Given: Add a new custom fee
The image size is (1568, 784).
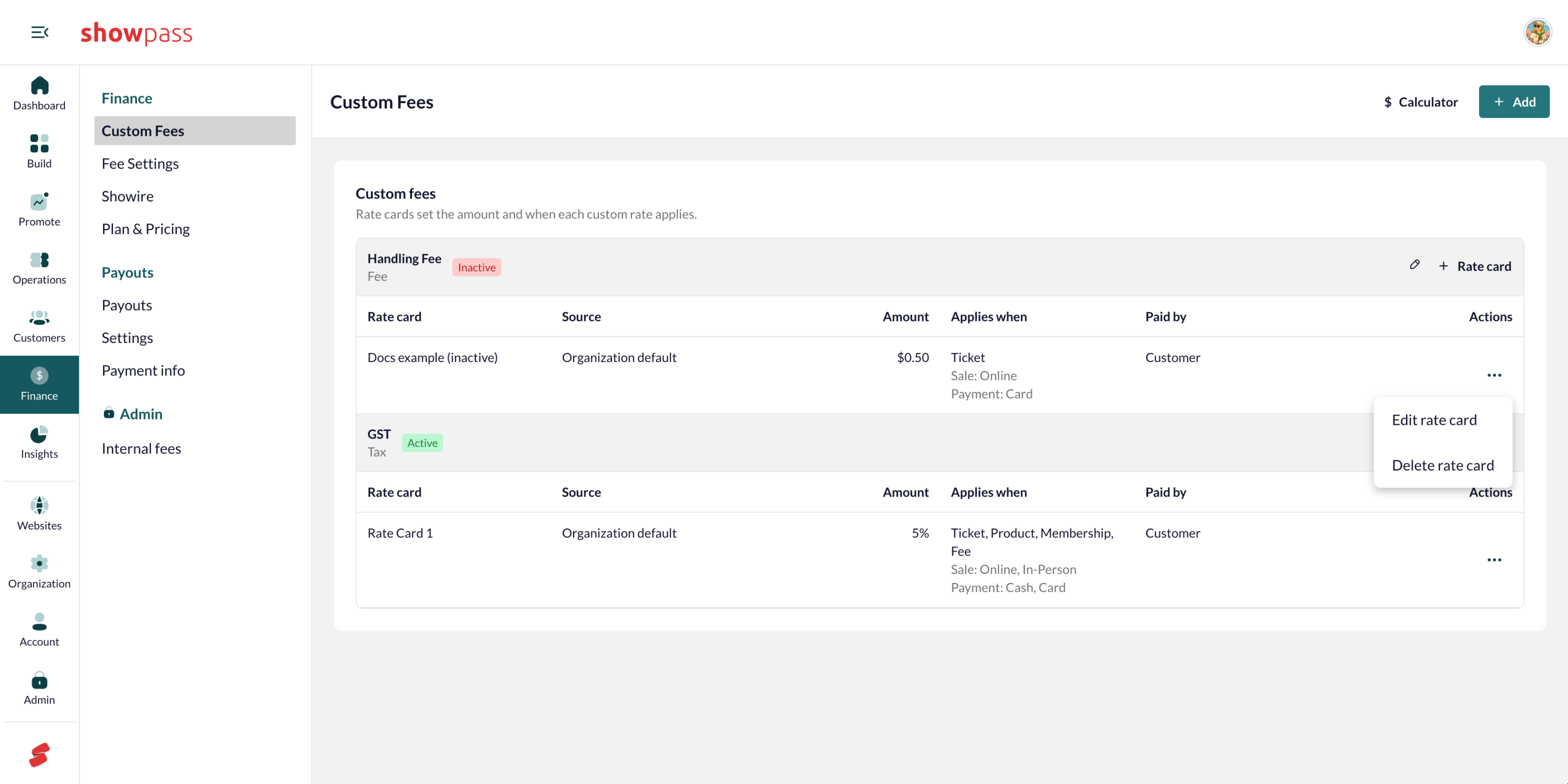Looking at the screenshot, I should [1514, 101].
